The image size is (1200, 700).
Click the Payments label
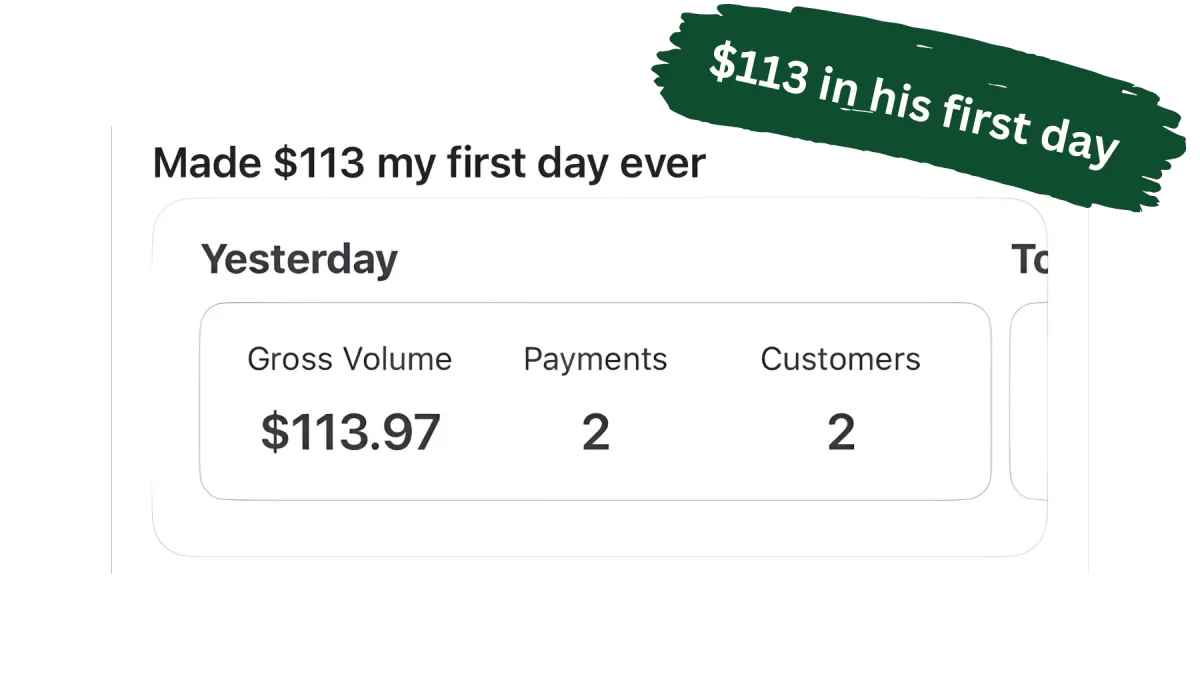click(595, 359)
